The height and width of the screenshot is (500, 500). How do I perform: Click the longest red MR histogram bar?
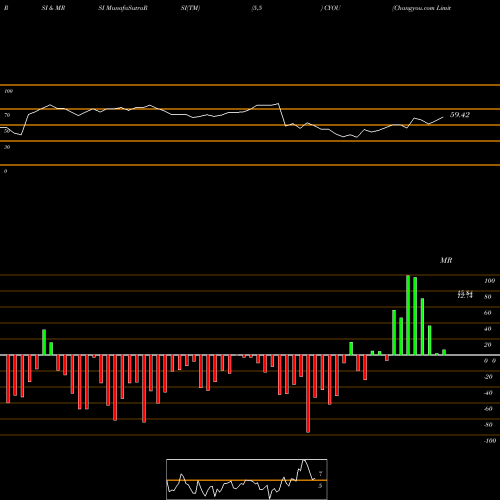pyautogui.click(x=308, y=394)
